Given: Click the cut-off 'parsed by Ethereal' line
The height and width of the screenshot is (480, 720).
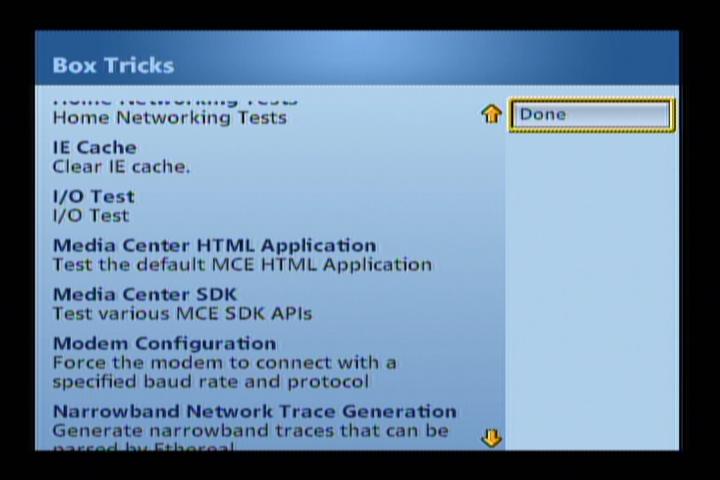Looking at the screenshot, I should [143, 446].
